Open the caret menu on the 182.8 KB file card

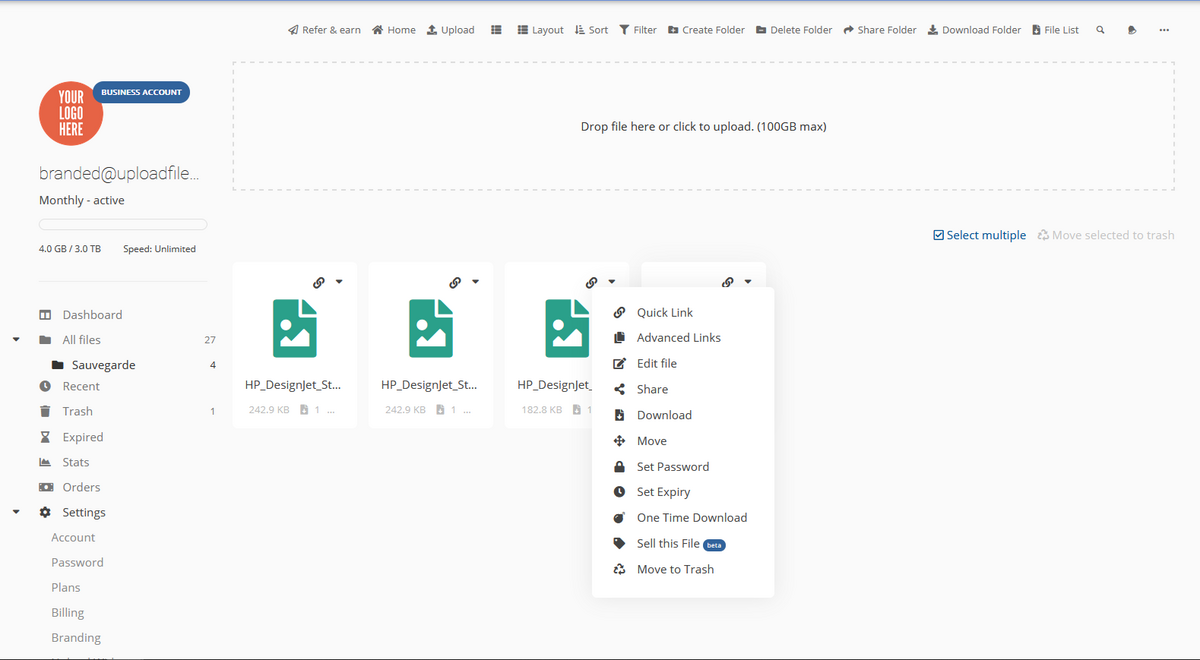click(611, 282)
